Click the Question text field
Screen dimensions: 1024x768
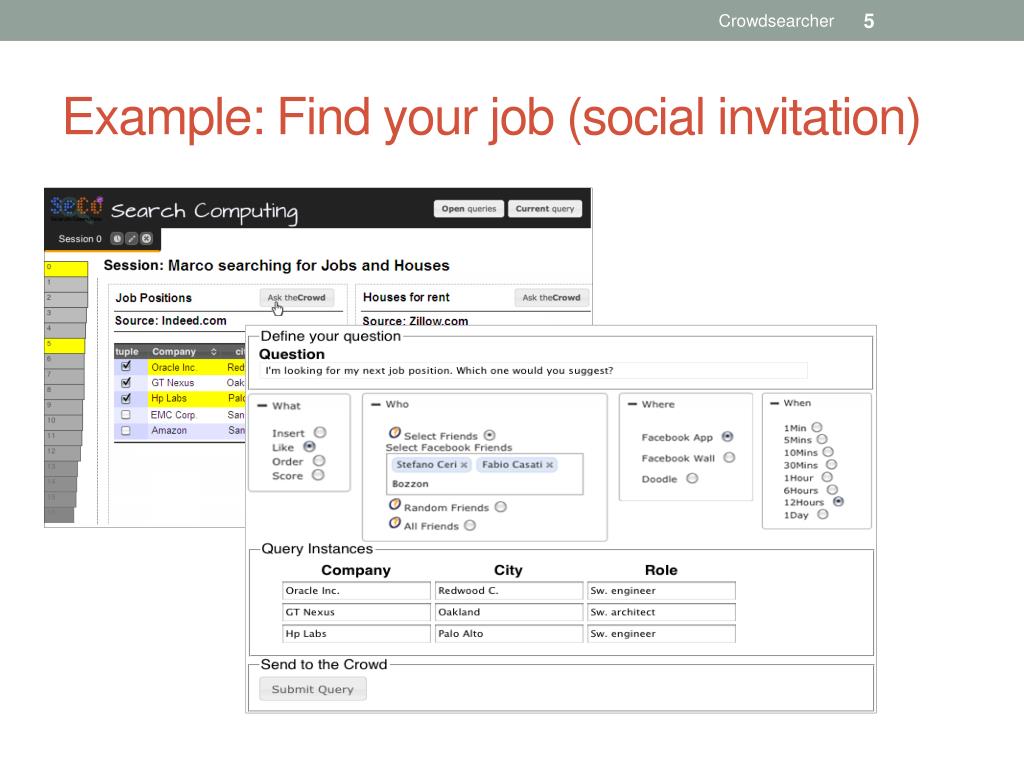534,371
